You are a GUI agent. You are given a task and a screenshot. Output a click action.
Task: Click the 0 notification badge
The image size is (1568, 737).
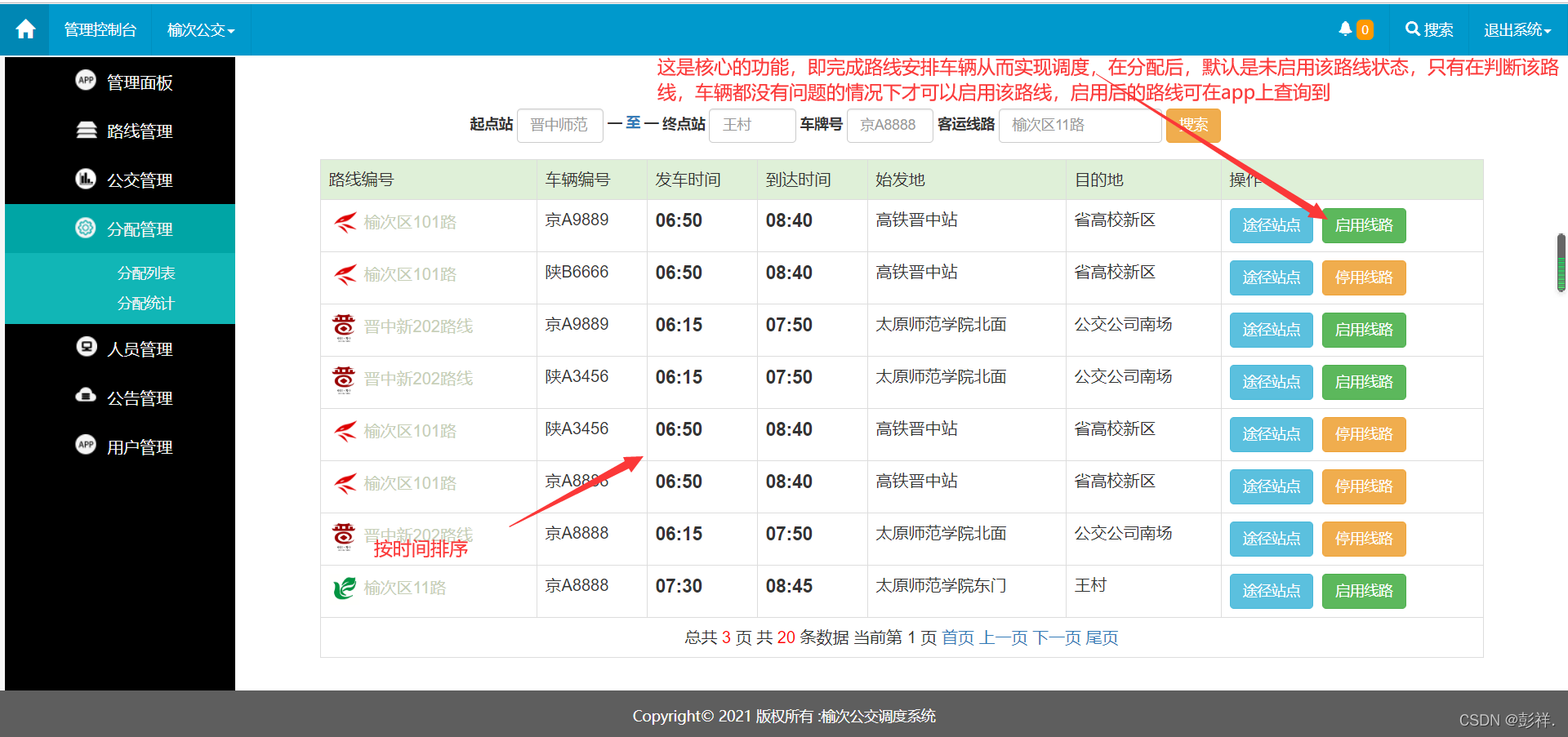click(1365, 30)
